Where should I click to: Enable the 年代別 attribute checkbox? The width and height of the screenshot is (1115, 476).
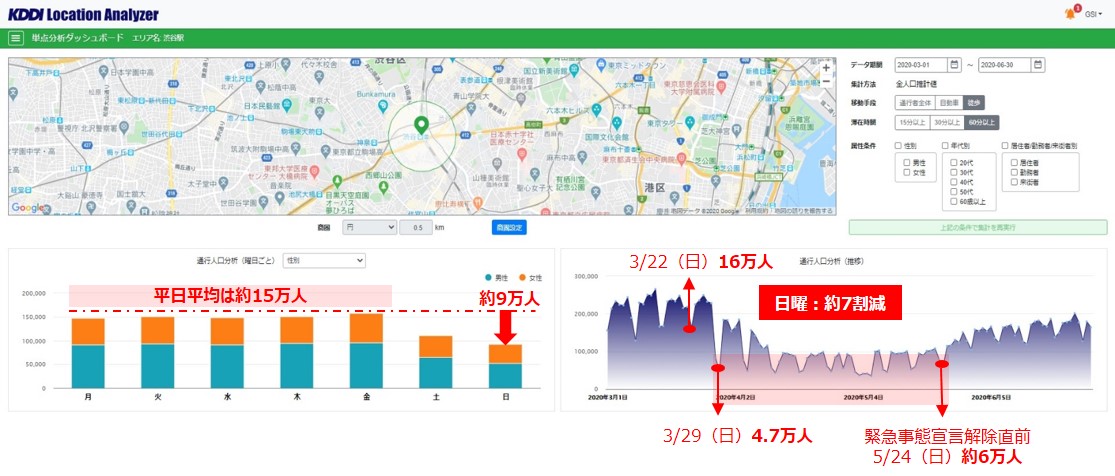click(944, 146)
